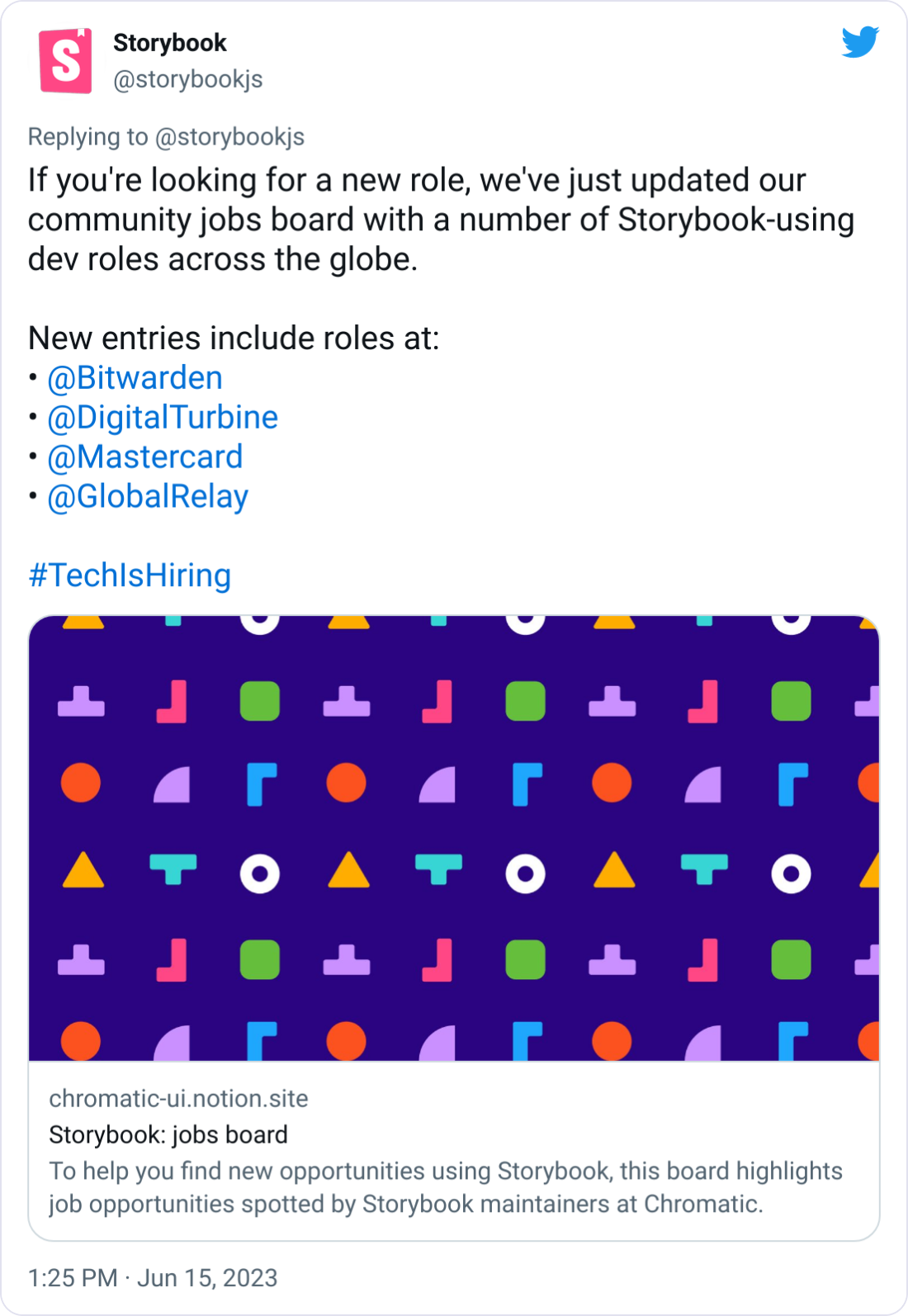The height and width of the screenshot is (1316, 908).
Task: Click the @storybookjs username handle
Action: pyautogui.click(x=187, y=79)
